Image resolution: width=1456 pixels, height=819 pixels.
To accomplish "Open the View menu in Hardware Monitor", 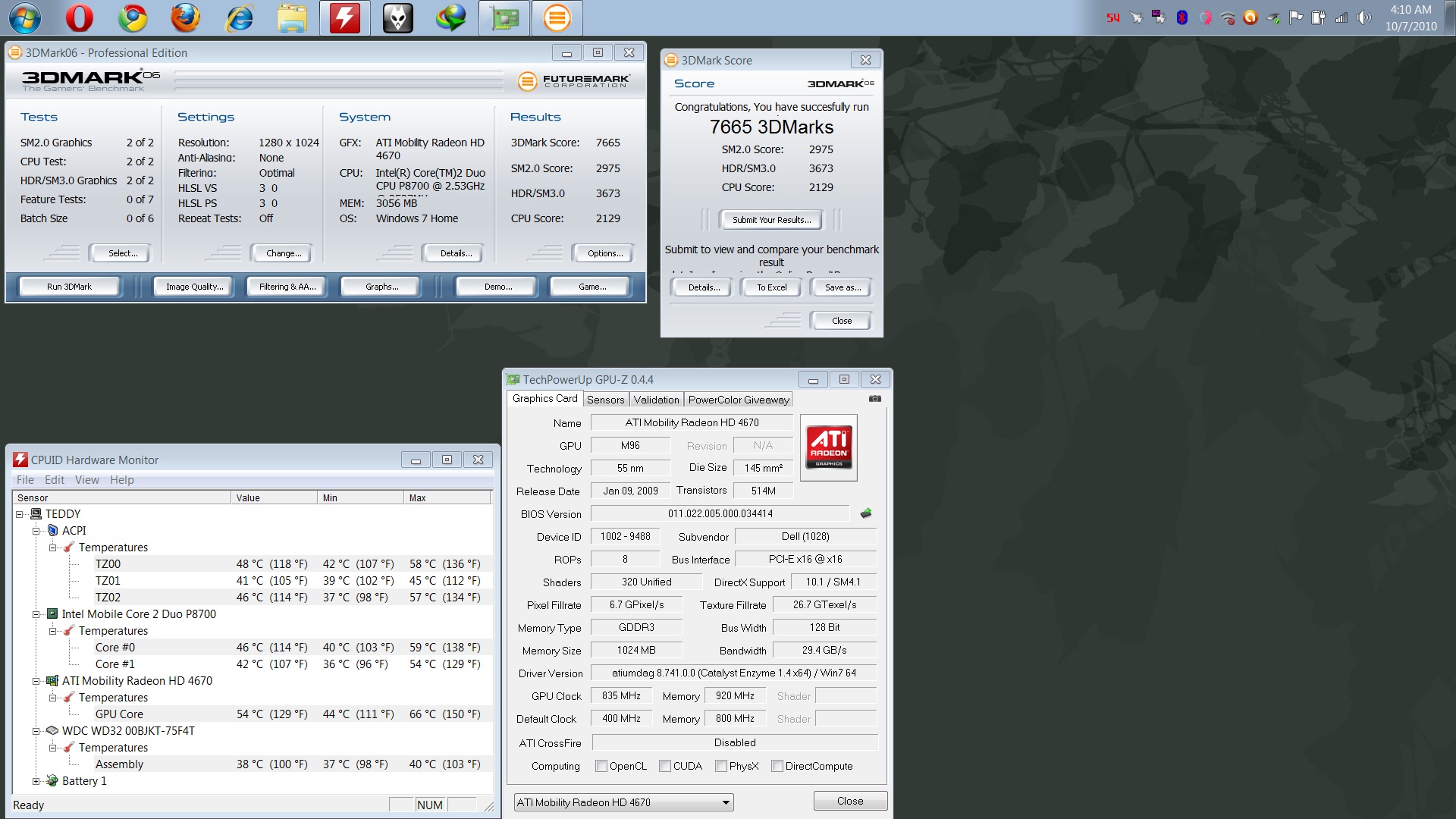I will point(86,480).
